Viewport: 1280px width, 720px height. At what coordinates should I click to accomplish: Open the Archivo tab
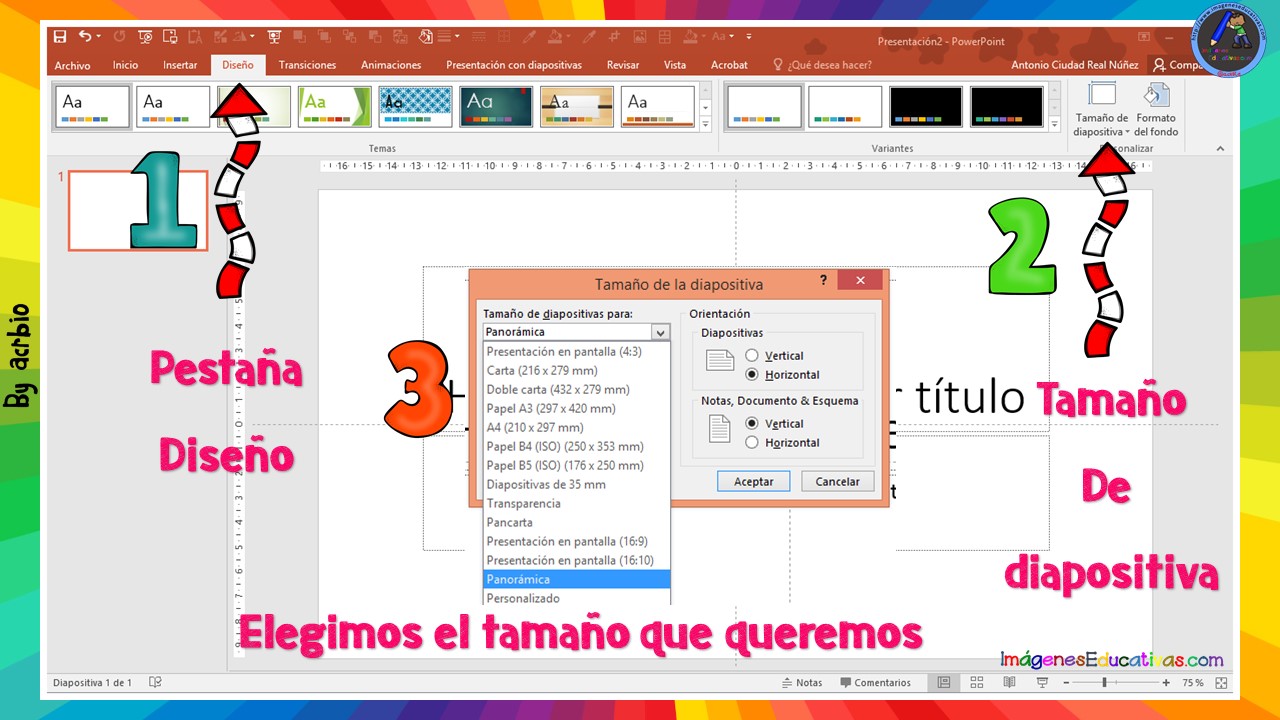pyautogui.click(x=72, y=65)
